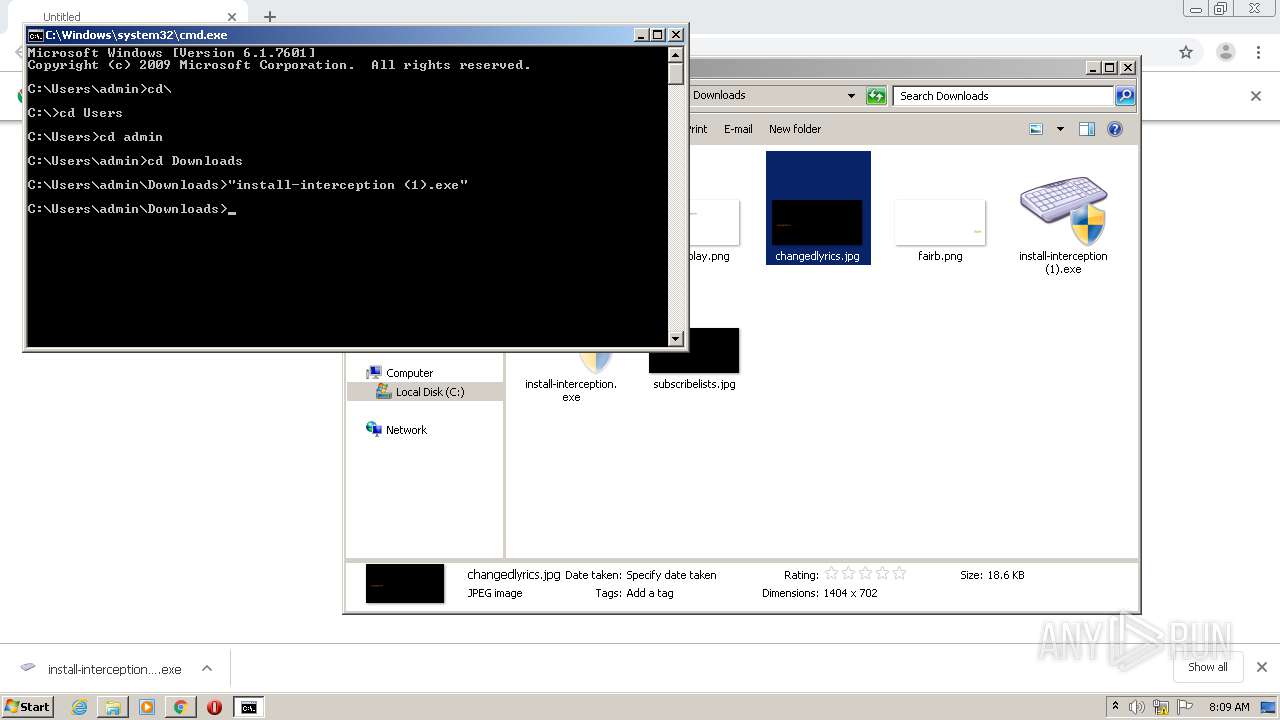Set the rating to three stars

865,574
